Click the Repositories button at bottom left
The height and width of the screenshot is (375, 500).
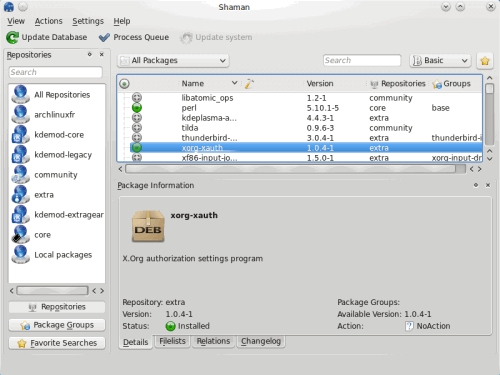[x=57, y=307]
